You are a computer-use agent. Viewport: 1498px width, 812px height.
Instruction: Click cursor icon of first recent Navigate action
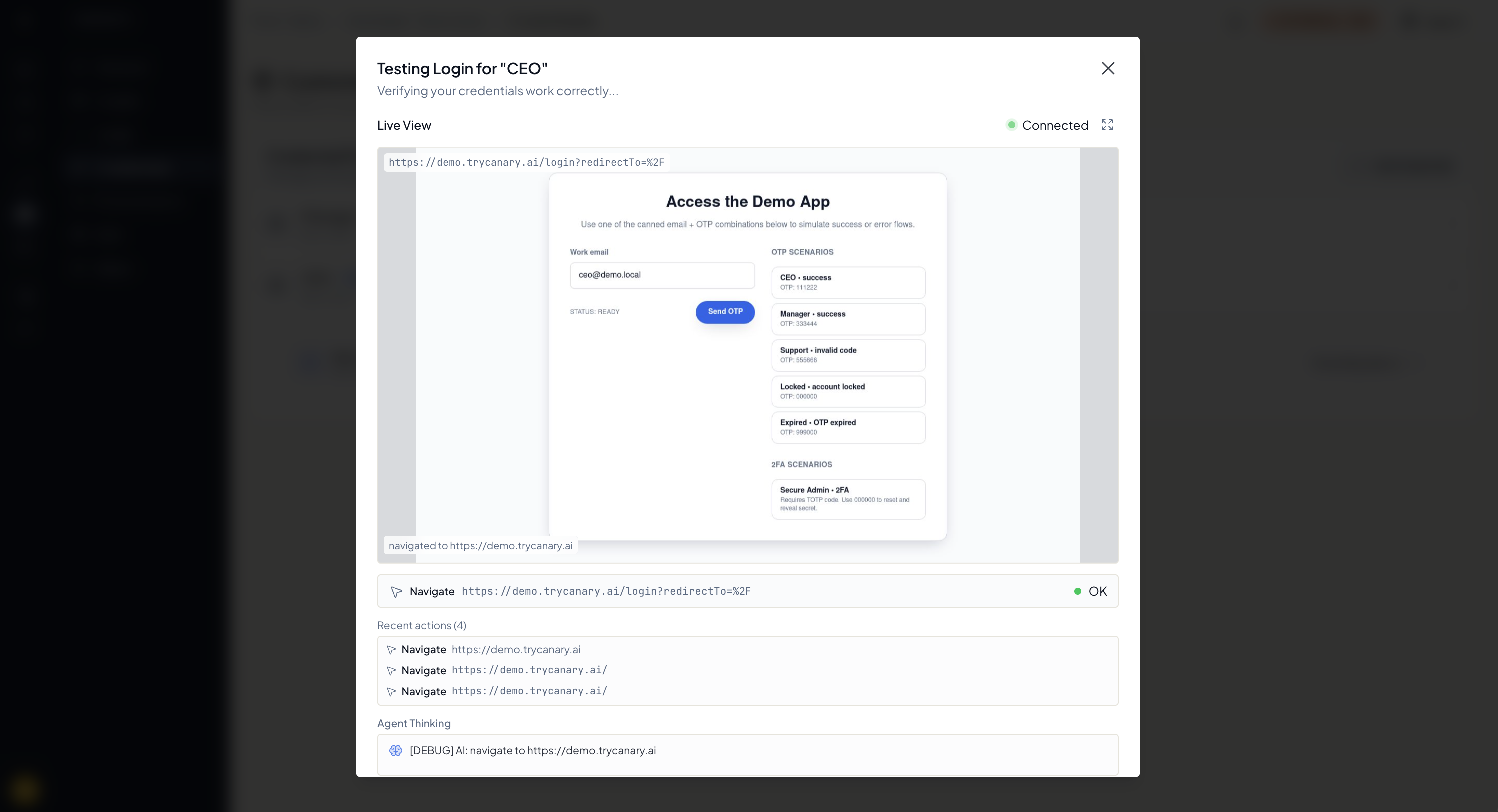(391, 650)
